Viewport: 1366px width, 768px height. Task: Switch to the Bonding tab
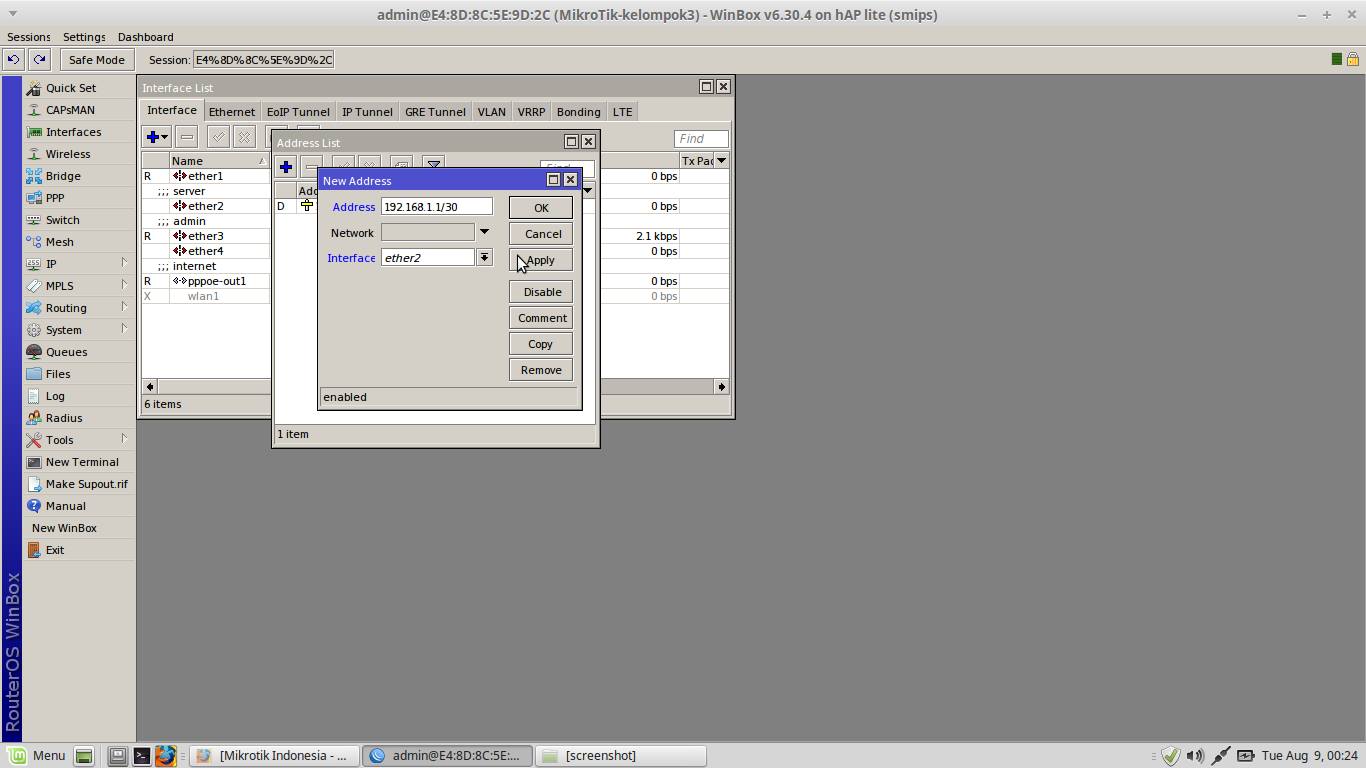[578, 112]
